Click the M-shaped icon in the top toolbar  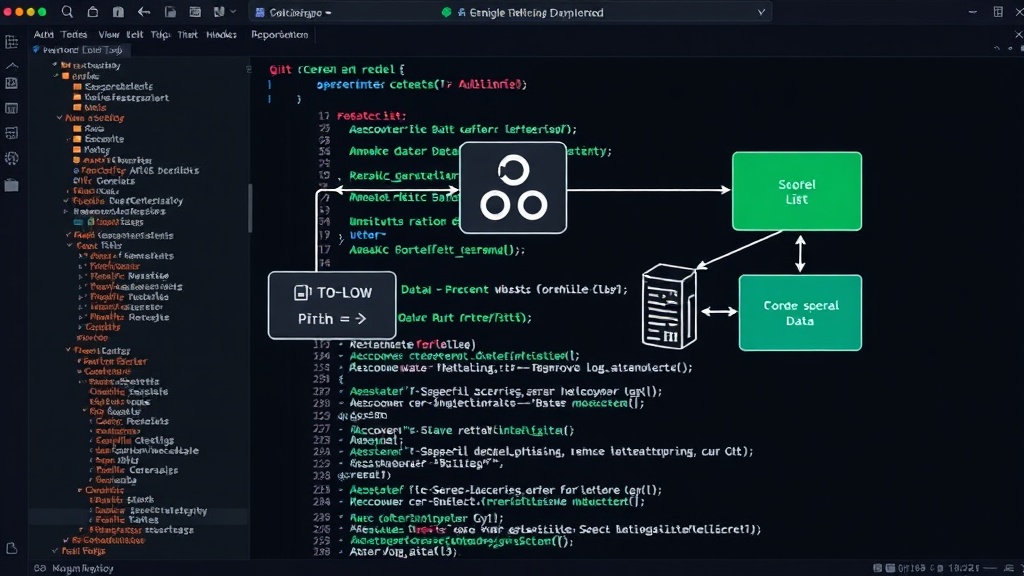coord(219,12)
